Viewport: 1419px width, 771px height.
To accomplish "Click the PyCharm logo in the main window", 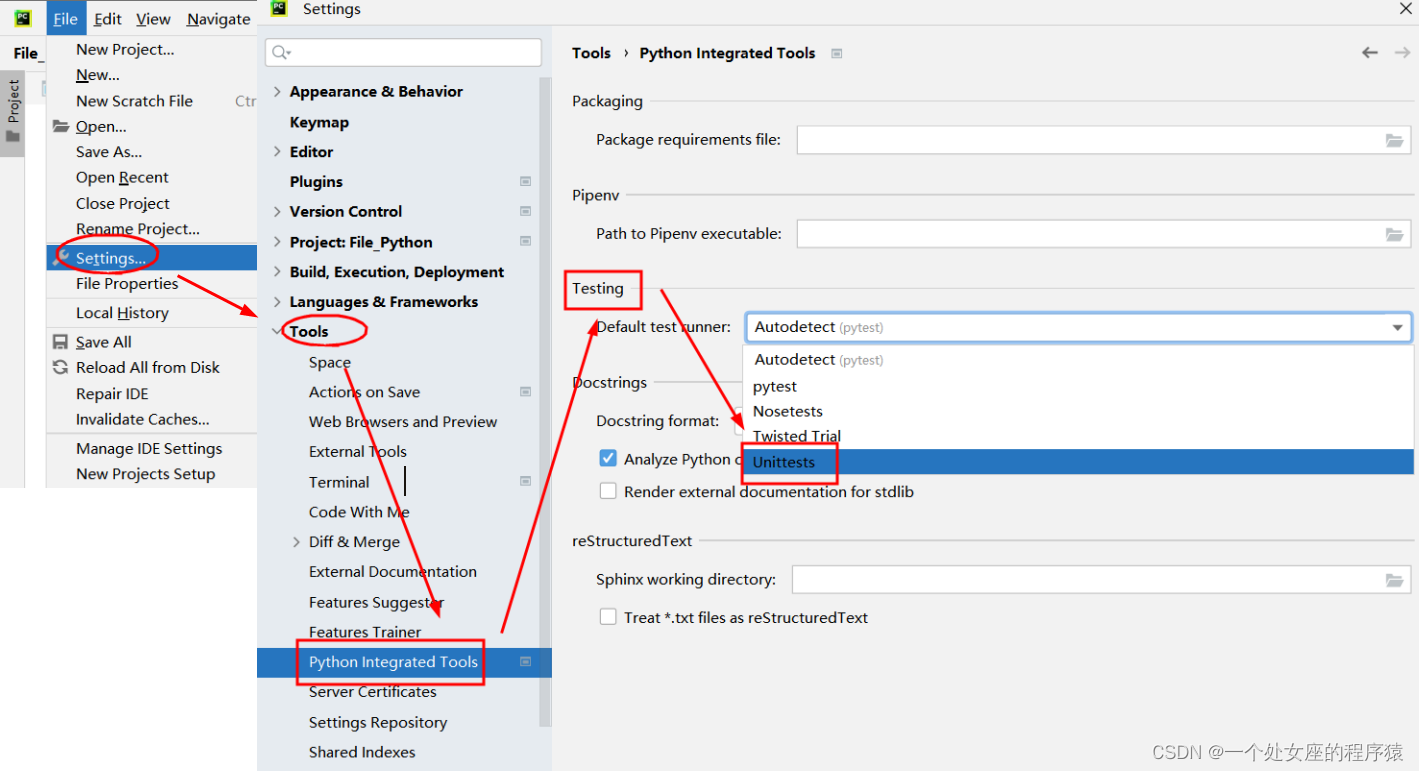I will [22, 19].
